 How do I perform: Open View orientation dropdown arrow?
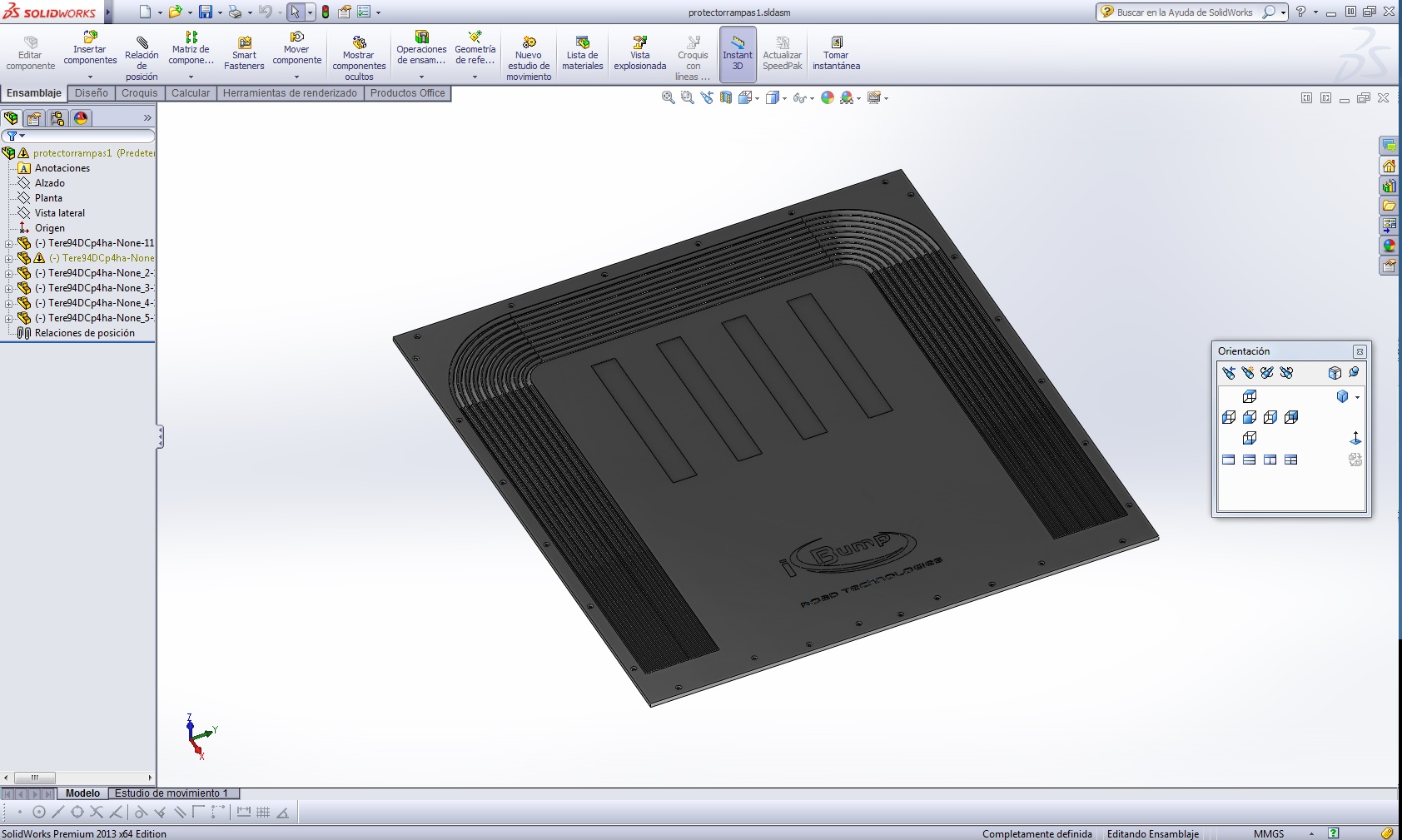[x=757, y=99]
